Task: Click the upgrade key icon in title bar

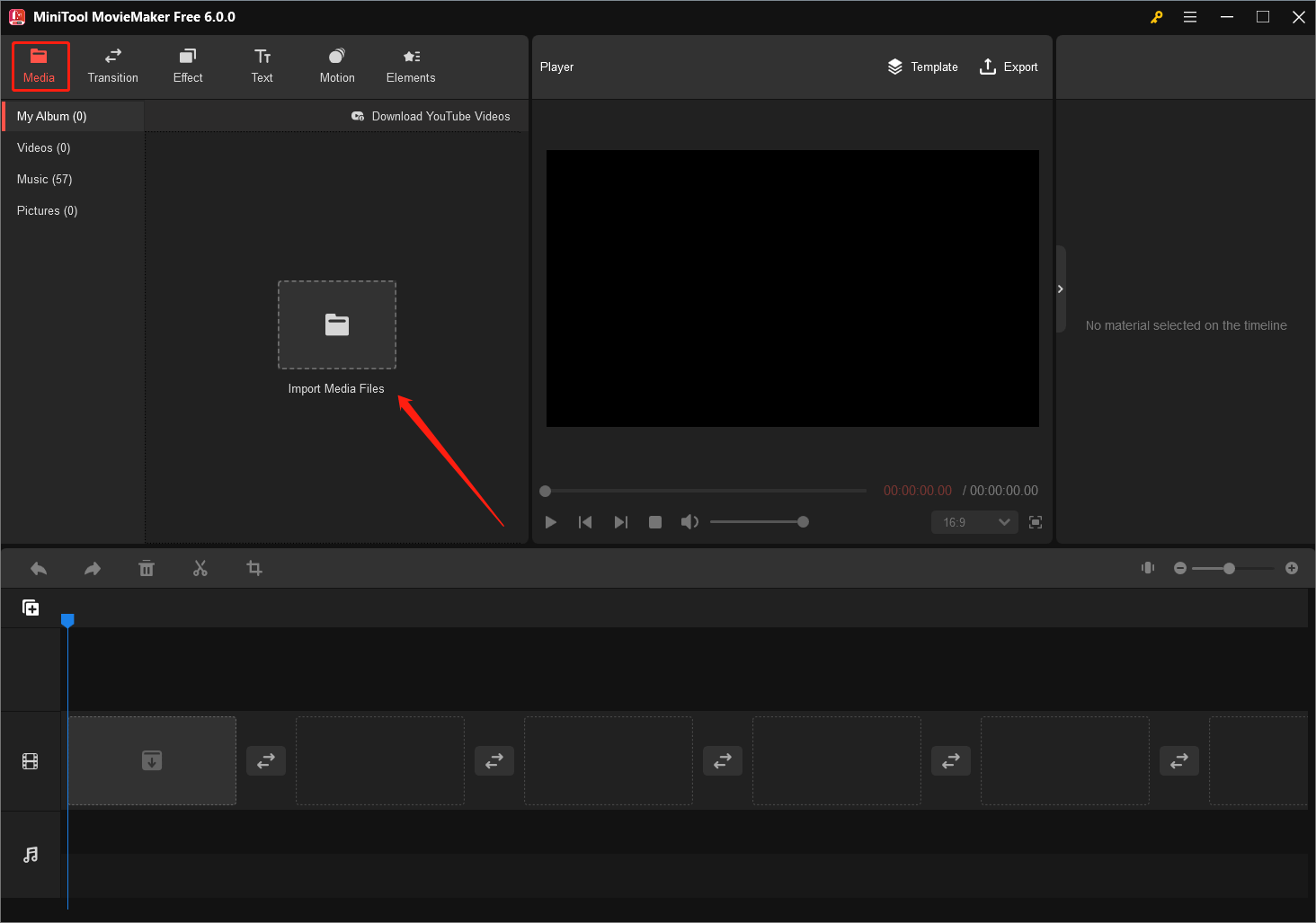Action: pyautogui.click(x=1157, y=17)
